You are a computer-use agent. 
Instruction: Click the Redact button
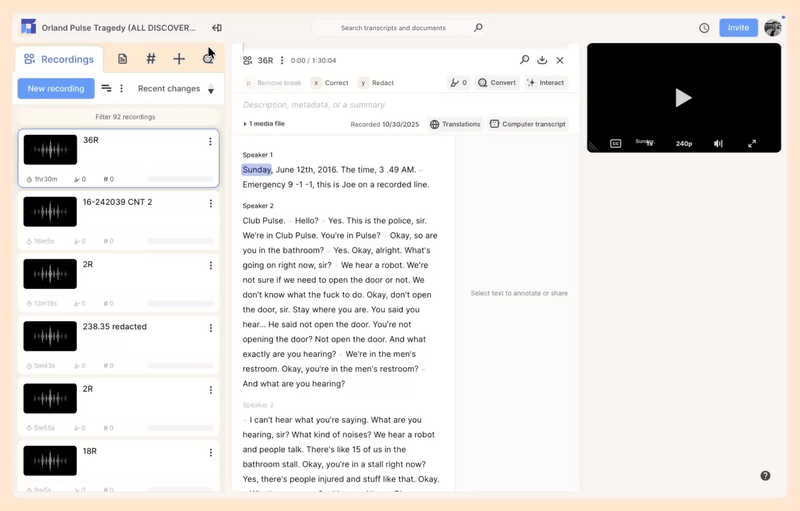click(x=377, y=83)
